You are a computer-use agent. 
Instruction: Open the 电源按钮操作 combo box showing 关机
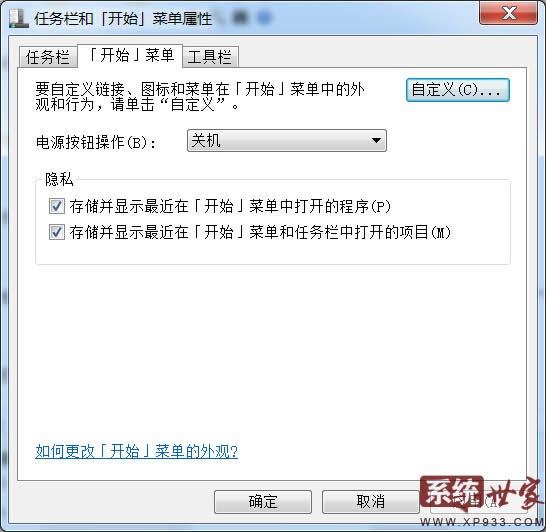[x=287, y=141]
